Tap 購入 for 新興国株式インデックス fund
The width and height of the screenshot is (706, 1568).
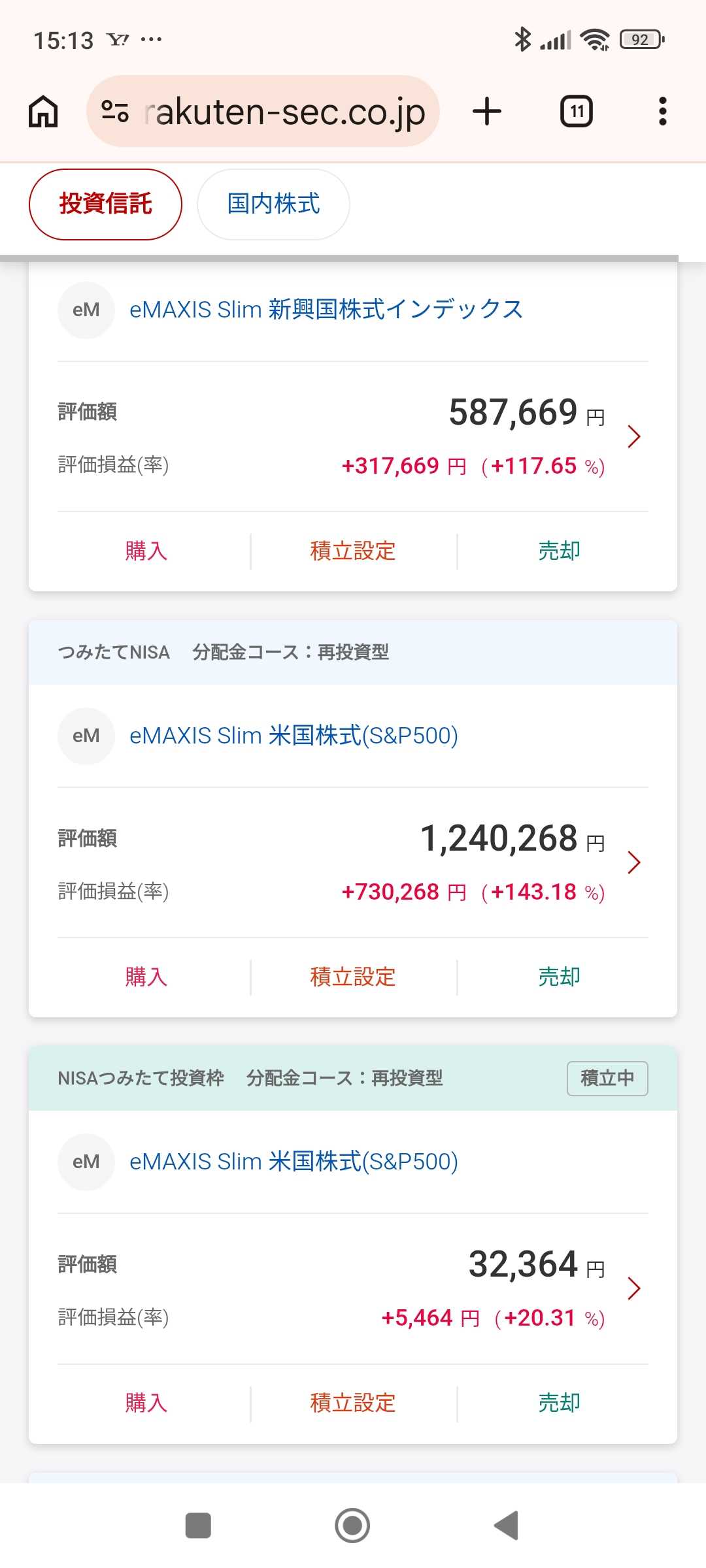point(146,551)
